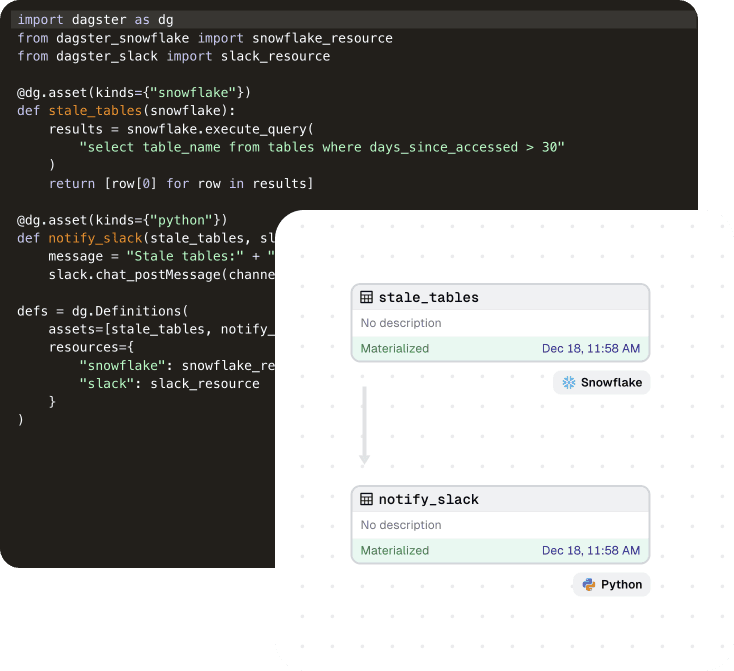This screenshot has height=671, width=734.
Task: Click the SQL select query string
Action: coord(322,147)
